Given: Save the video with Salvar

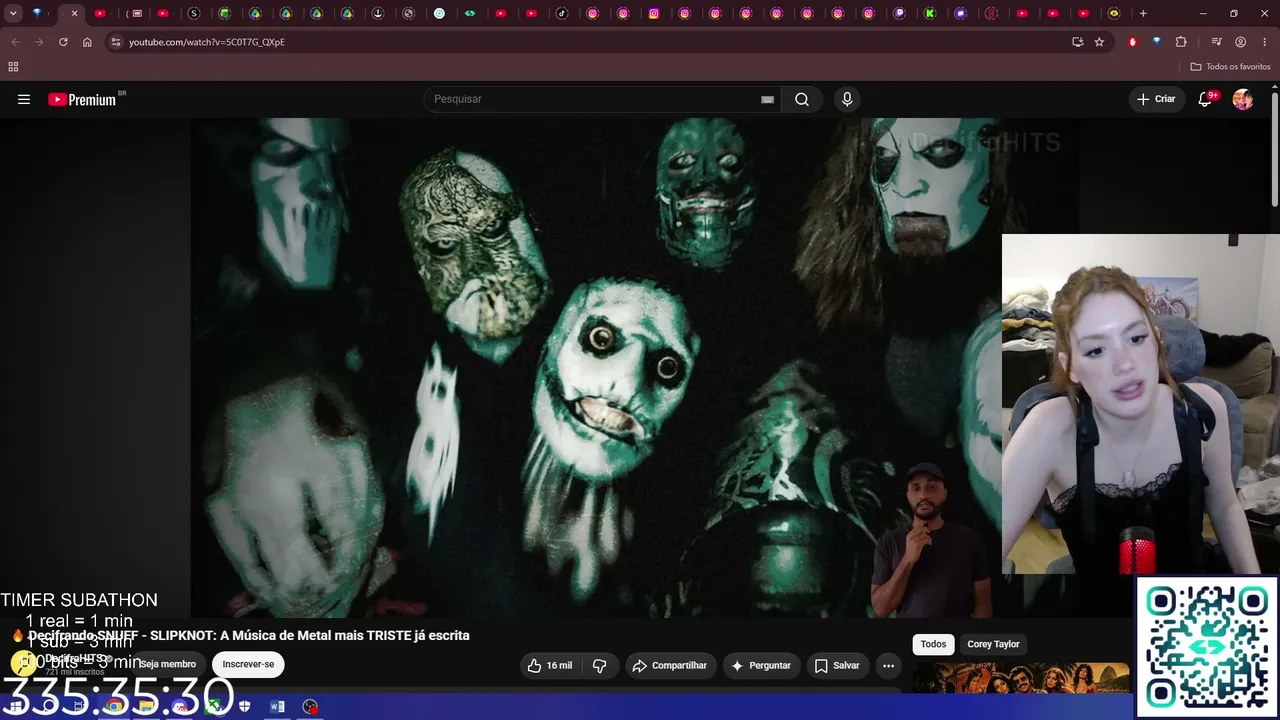Looking at the screenshot, I should pyautogui.click(x=837, y=665).
